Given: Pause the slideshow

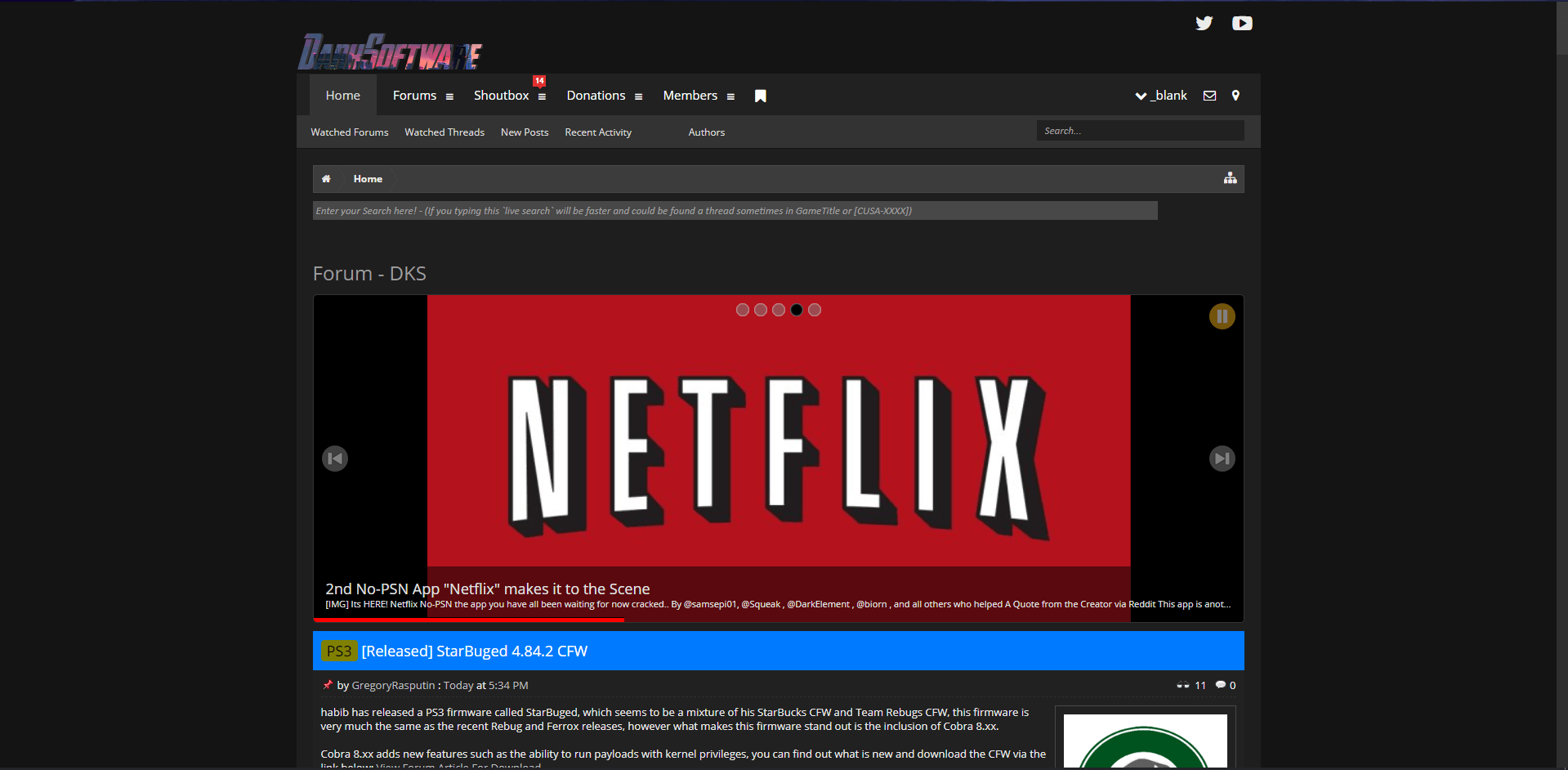Looking at the screenshot, I should coord(1222,316).
